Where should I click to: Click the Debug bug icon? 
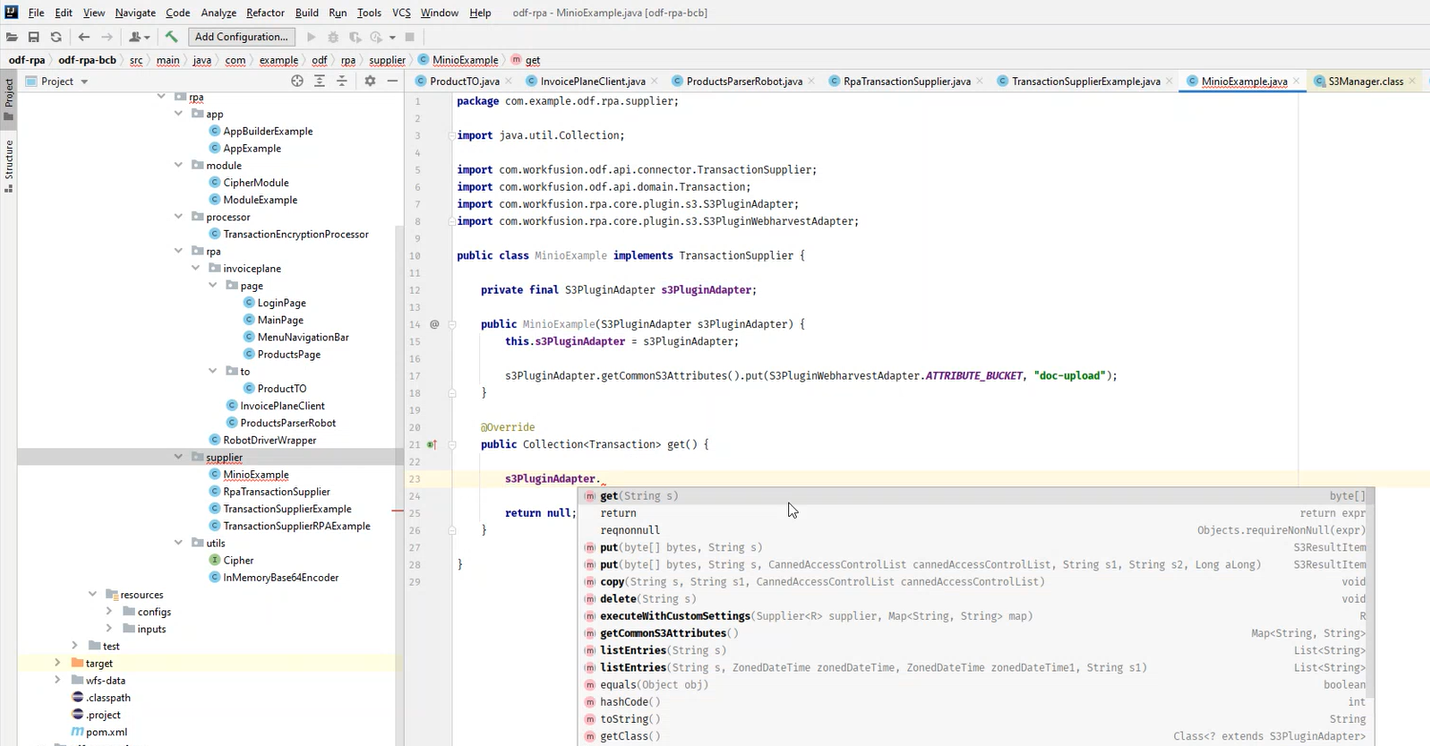(333, 37)
